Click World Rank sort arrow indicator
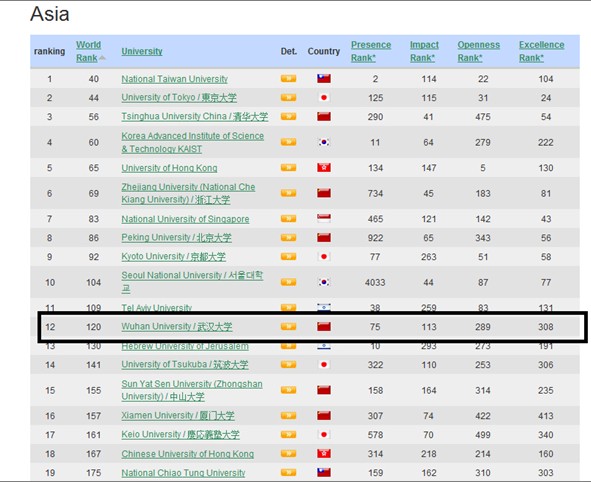Image resolution: width=591 pixels, height=482 pixels. (x=103, y=58)
